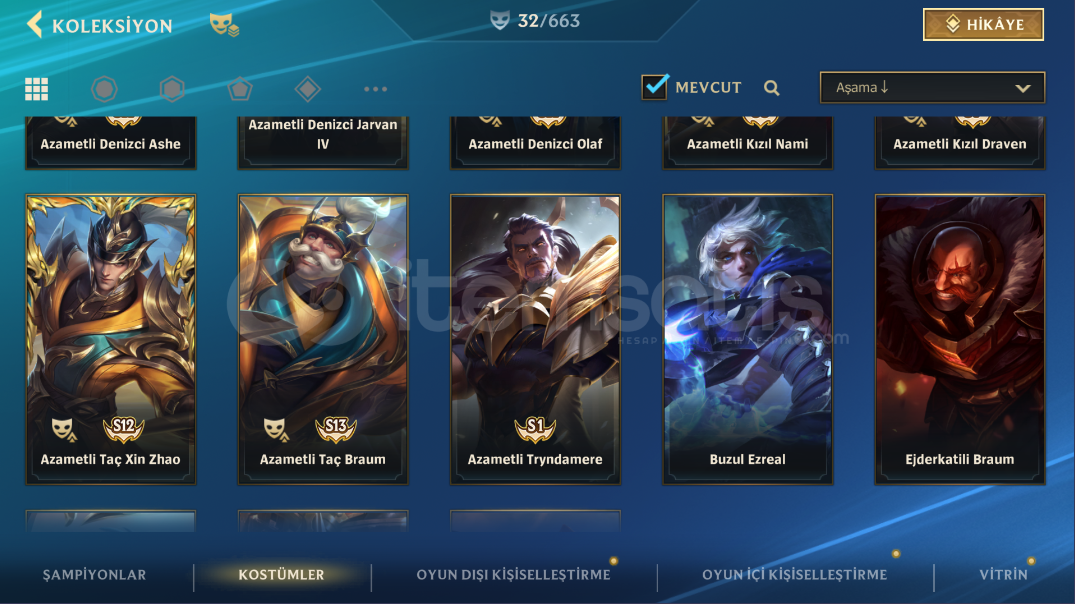The width and height of the screenshot is (1075, 604).
Task: Open the three-dots more filters icon
Action: tap(376, 89)
